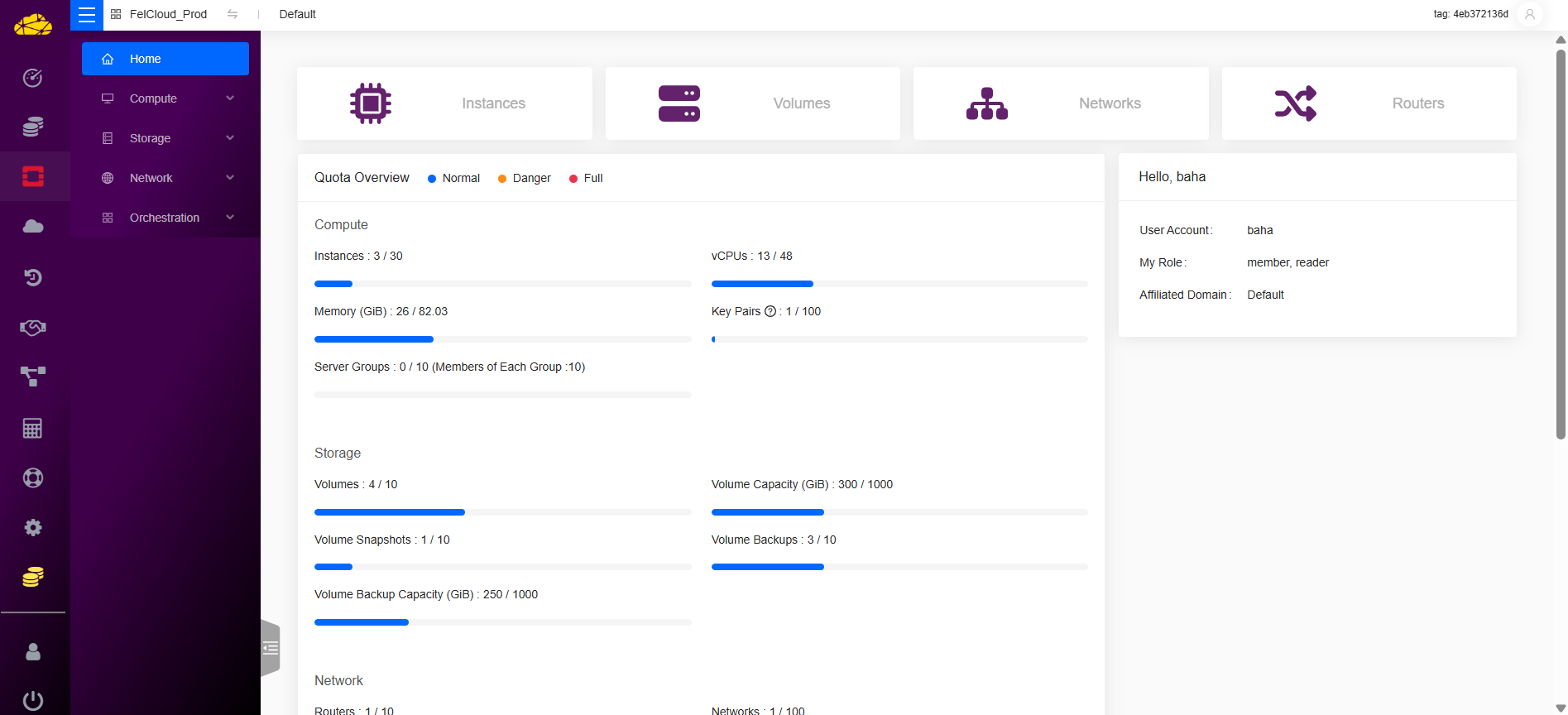The image size is (1568, 715).
Task: Click the Instances chip icon
Action: (x=371, y=103)
